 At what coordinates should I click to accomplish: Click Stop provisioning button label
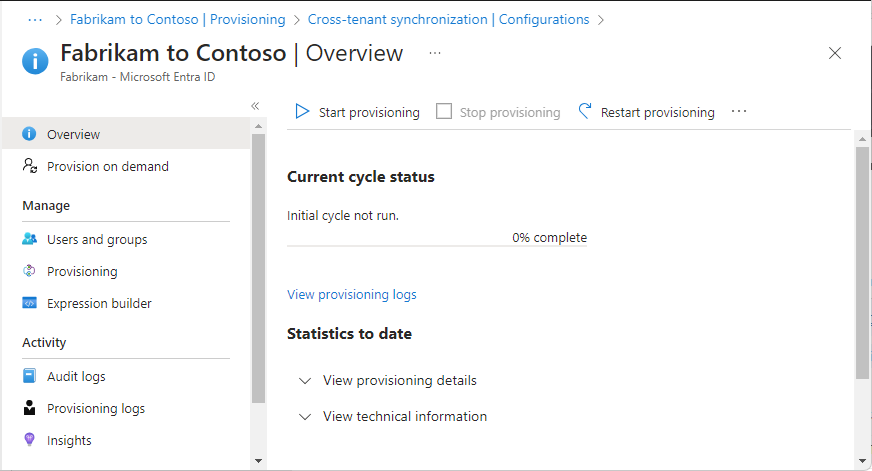coord(510,112)
